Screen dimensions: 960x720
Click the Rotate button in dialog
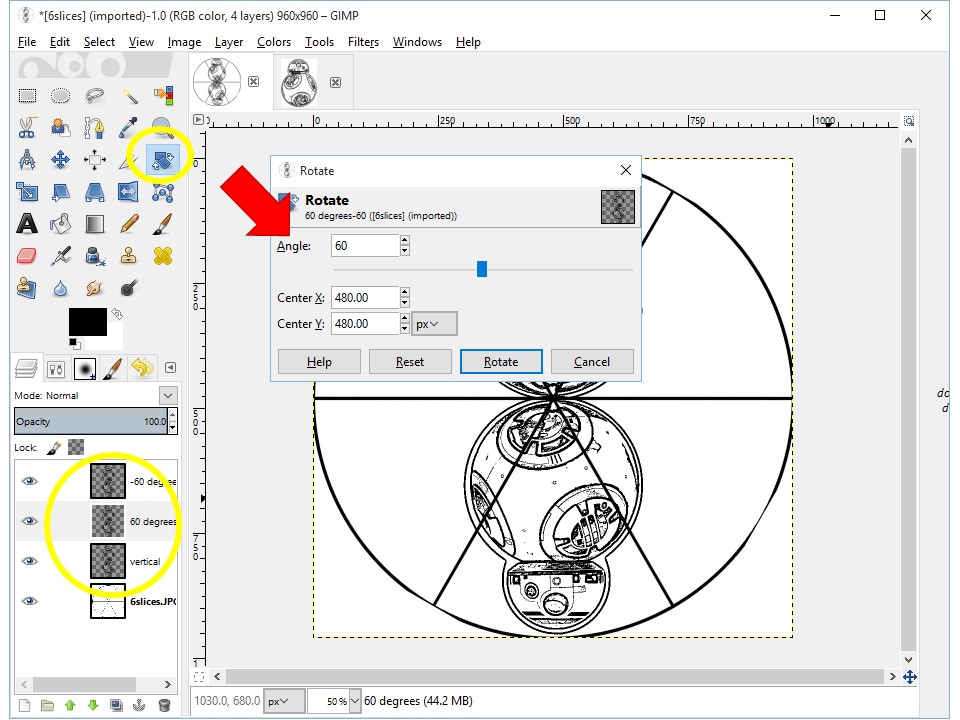click(501, 362)
